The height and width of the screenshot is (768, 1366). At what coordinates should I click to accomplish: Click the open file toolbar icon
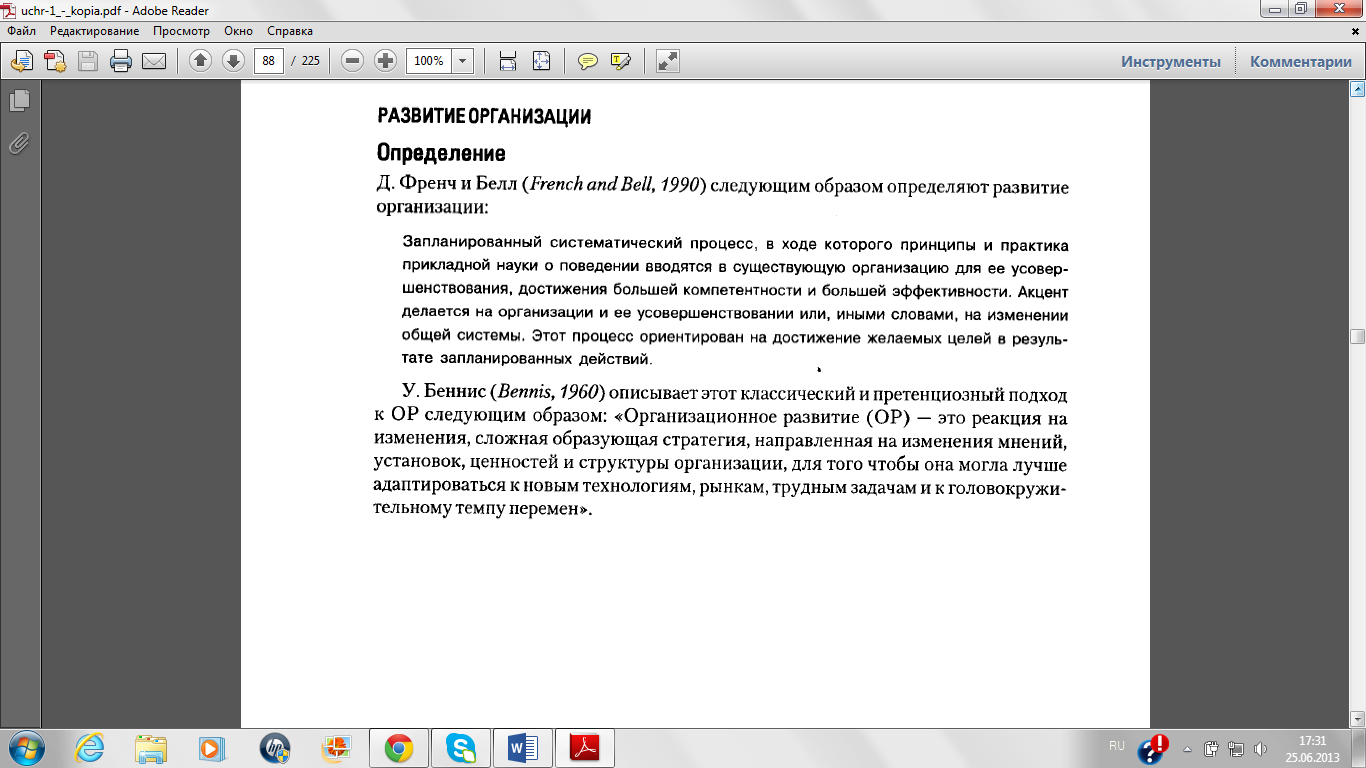coord(21,61)
